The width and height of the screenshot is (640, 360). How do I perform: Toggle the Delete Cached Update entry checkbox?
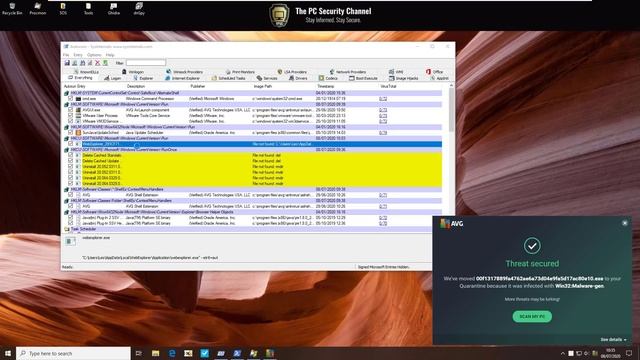[71, 161]
